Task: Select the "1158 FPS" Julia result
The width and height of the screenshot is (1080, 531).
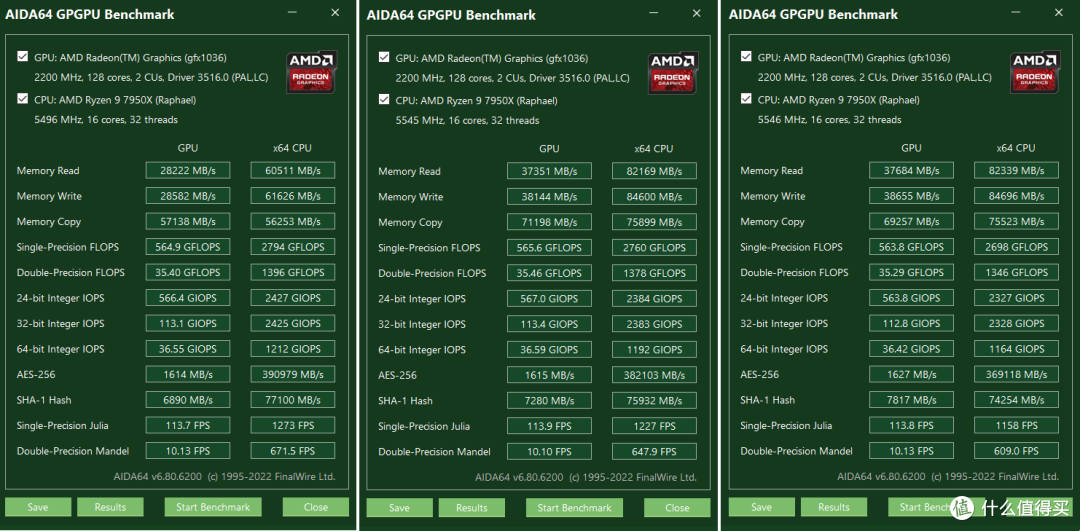Action: pyautogui.click(x=1016, y=426)
